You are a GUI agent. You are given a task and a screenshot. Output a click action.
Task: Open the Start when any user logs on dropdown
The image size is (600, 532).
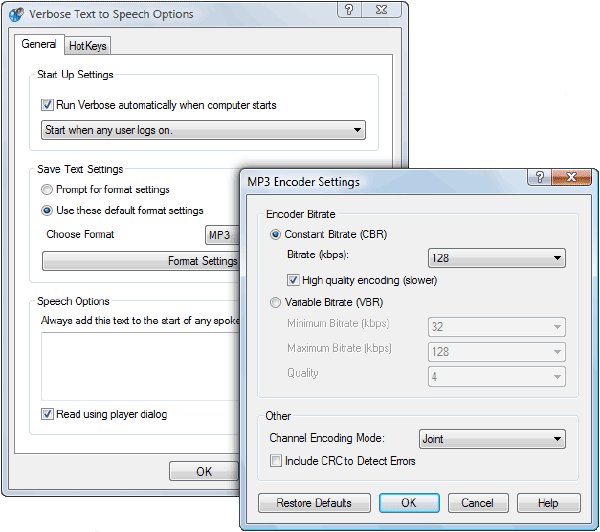[x=203, y=130]
